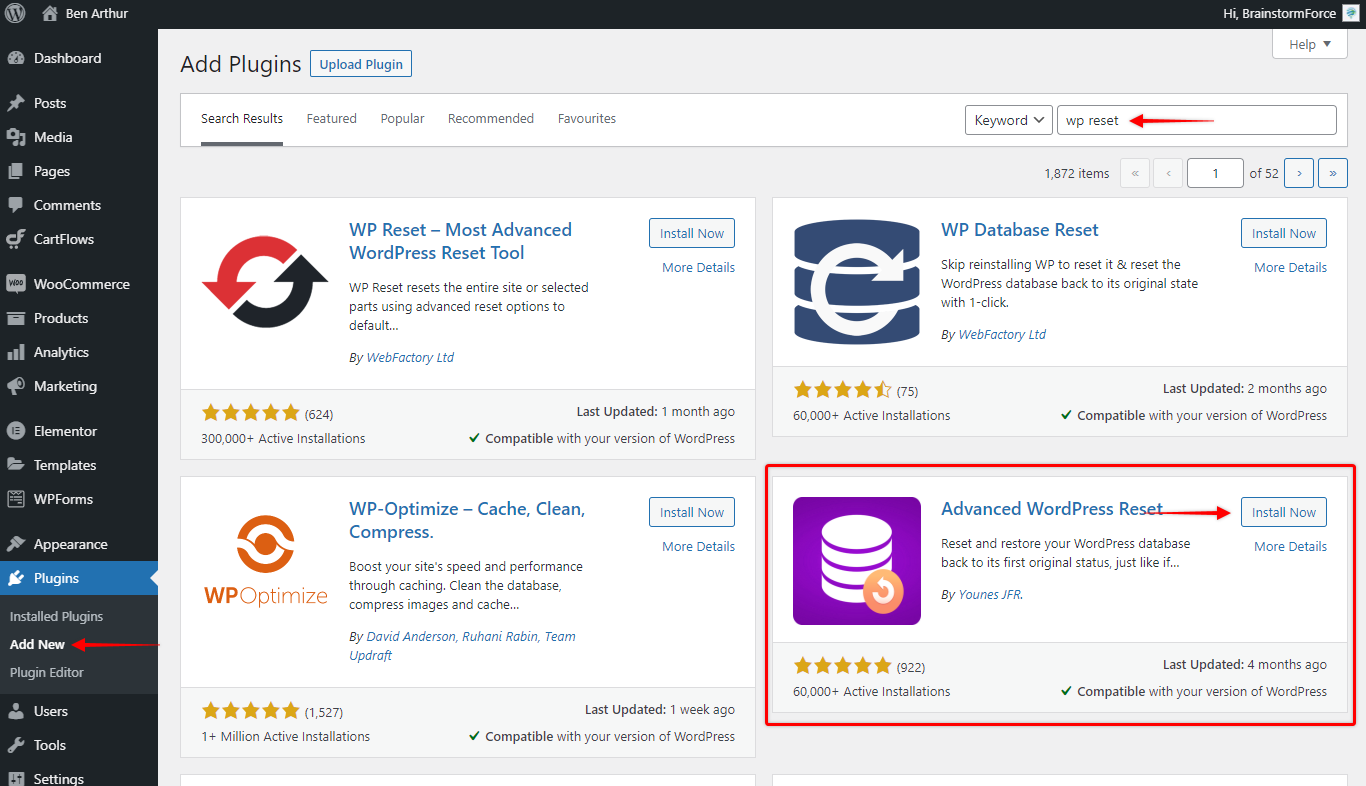Click the Marketing megaphone icon
Image resolution: width=1366 pixels, height=786 pixels.
pyautogui.click(x=15, y=386)
